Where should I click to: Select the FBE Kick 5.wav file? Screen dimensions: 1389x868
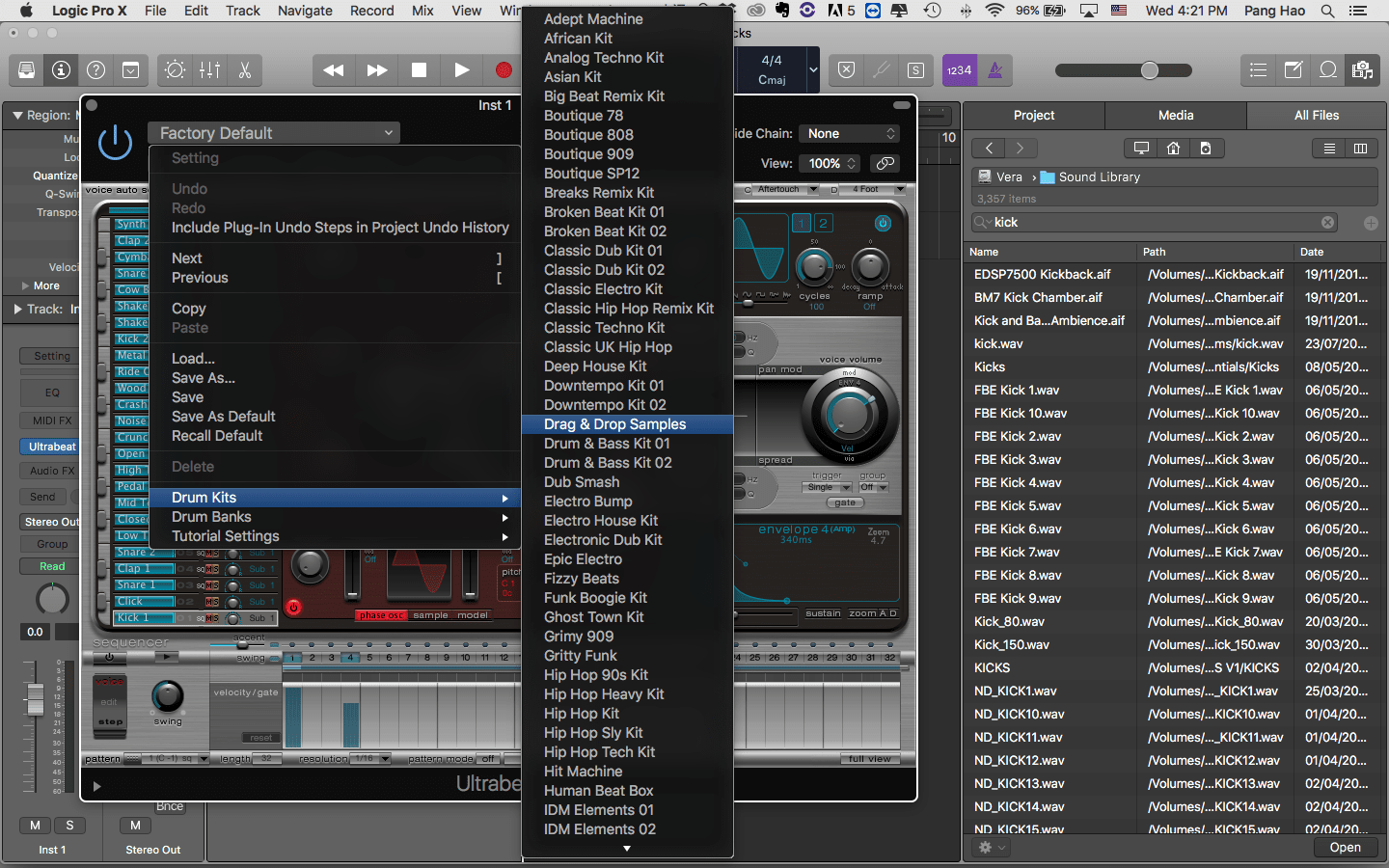1017,506
